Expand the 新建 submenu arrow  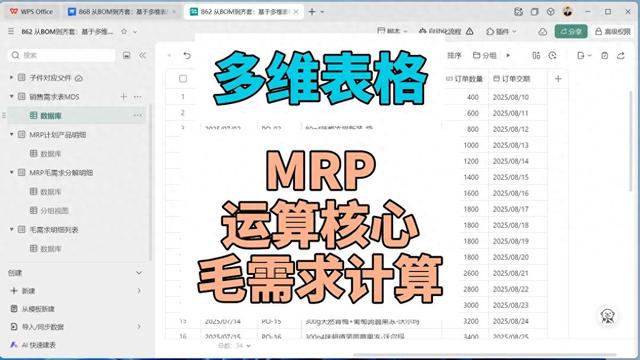click(139, 291)
